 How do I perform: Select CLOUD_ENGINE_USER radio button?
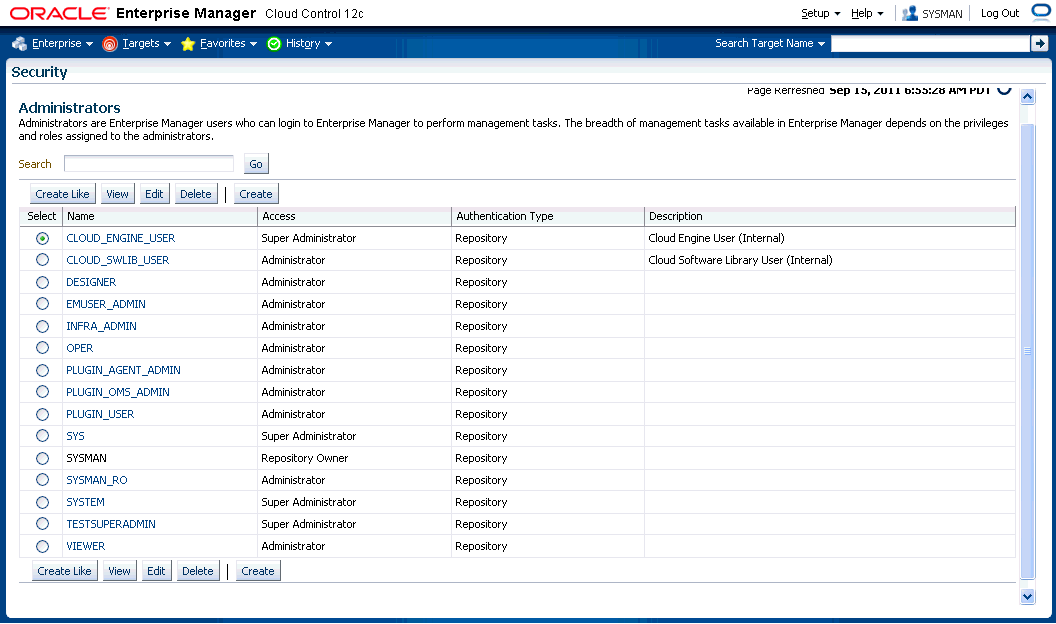42,238
